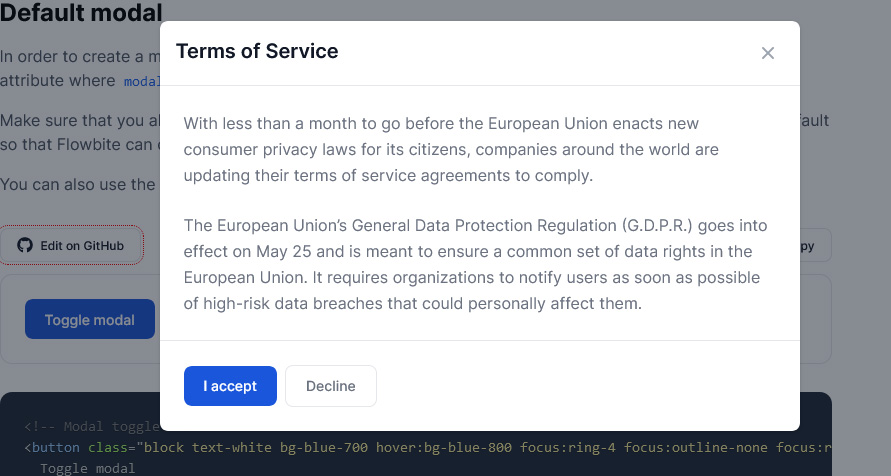
Task: Click the blue Toggle modal button
Action: point(90,319)
